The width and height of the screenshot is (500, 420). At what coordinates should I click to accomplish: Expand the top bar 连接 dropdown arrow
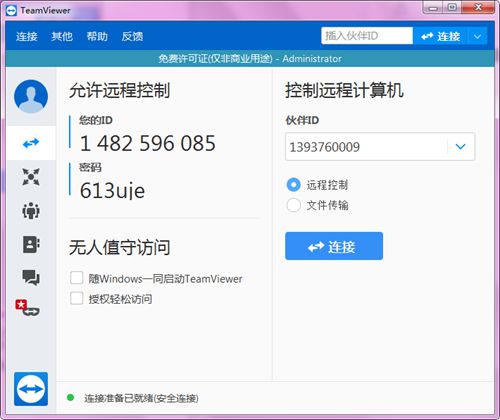click(x=478, y=36)
